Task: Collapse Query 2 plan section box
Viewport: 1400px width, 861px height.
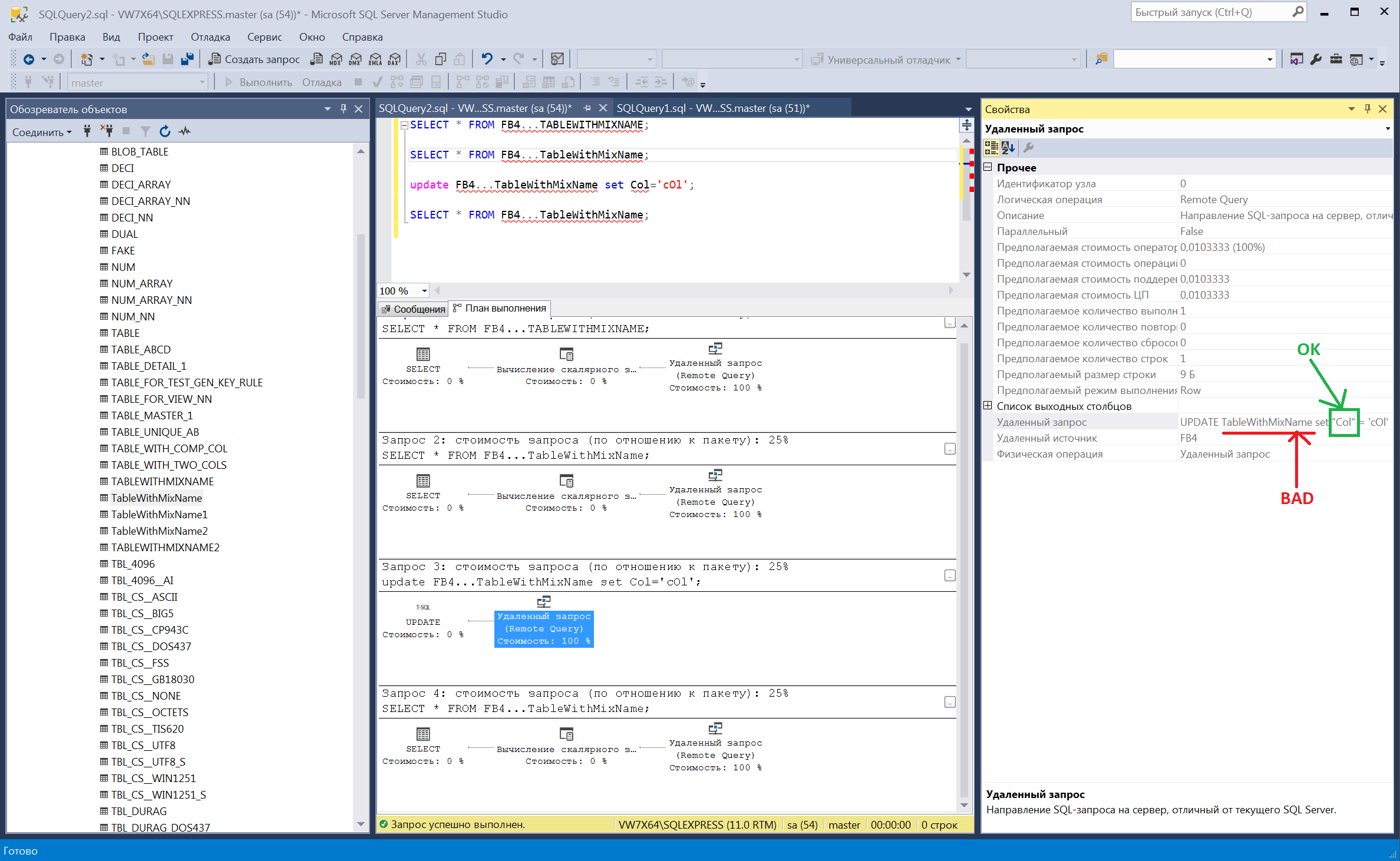Action: (x=950, y=449)
